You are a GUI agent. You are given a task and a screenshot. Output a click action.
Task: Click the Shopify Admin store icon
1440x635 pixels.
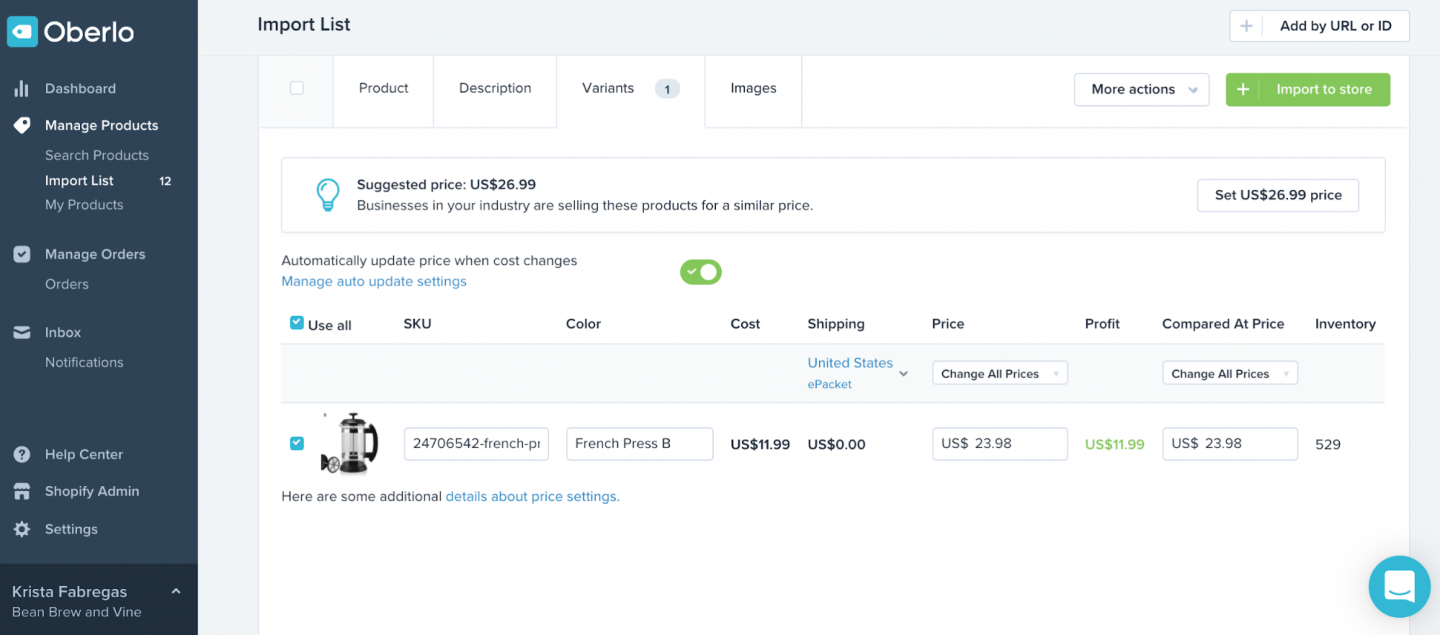pos(21,491)
